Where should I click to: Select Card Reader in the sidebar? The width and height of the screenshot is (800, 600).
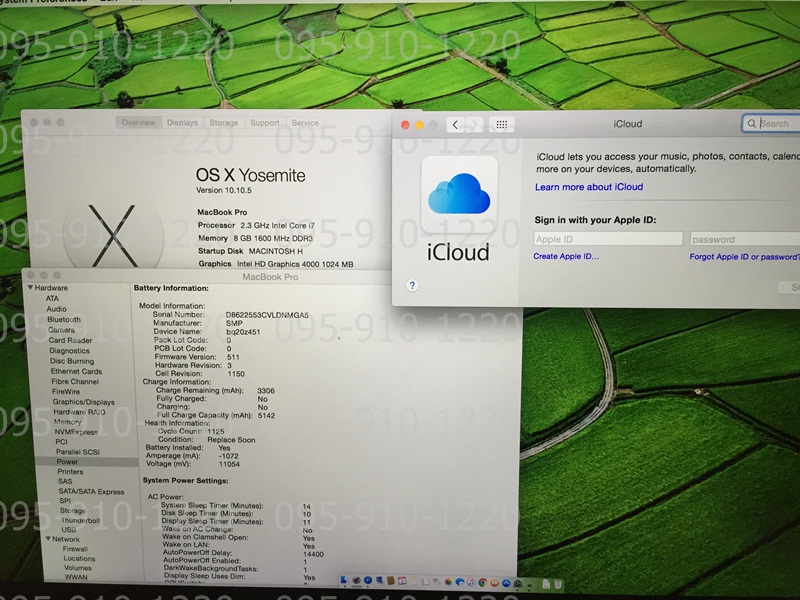70,340
